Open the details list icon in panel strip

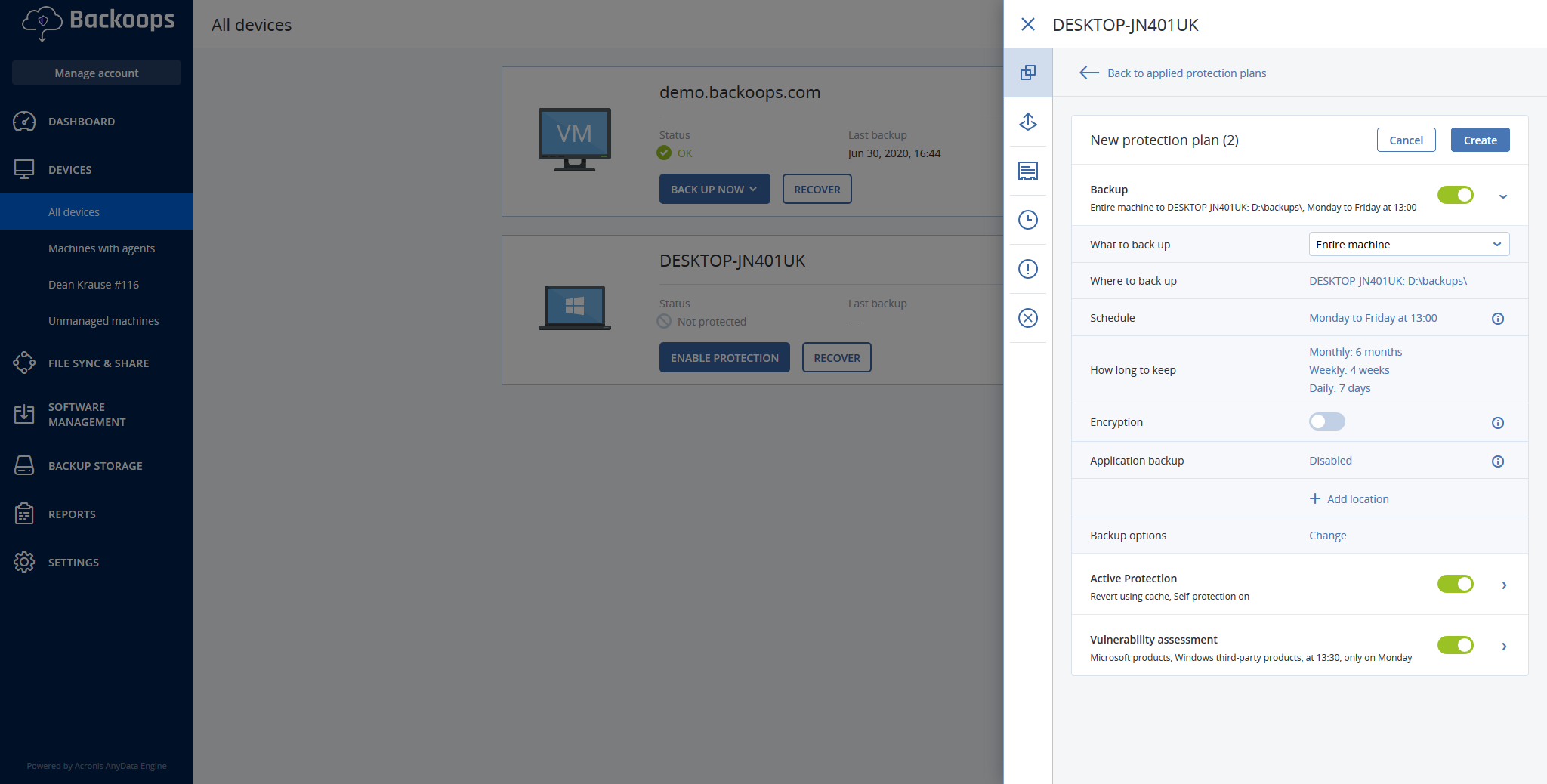coord(1028,171)
